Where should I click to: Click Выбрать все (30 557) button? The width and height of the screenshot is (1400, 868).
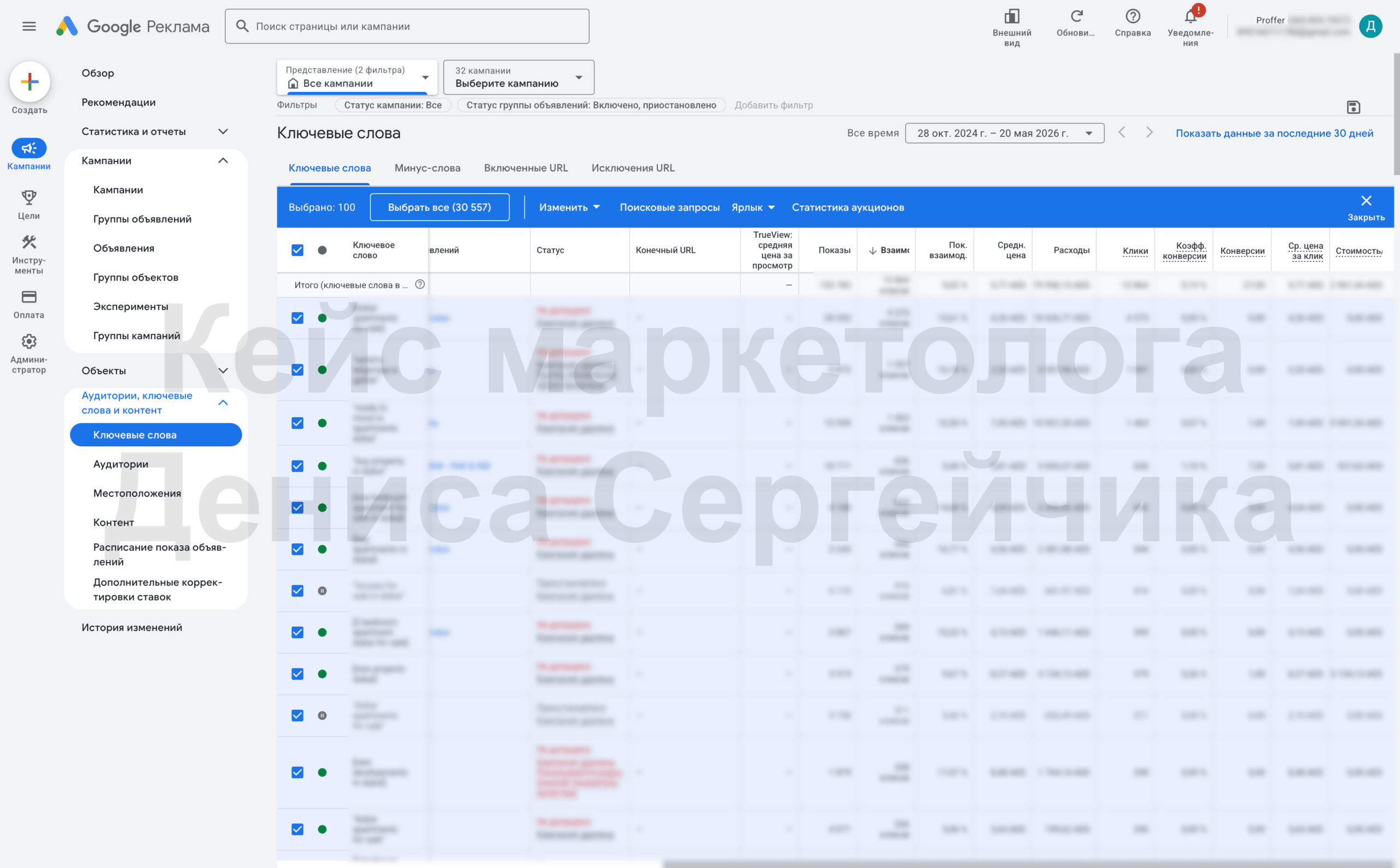coord(439,207)
